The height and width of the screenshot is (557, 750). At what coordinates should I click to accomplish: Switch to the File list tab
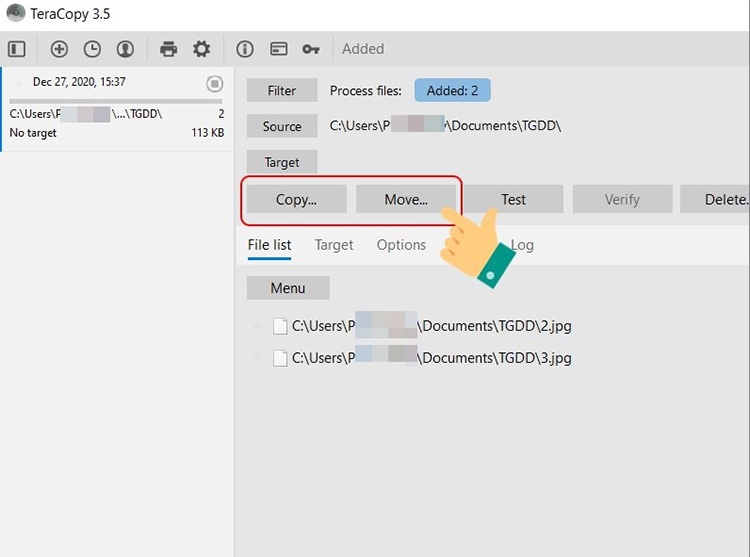(269, 245)
